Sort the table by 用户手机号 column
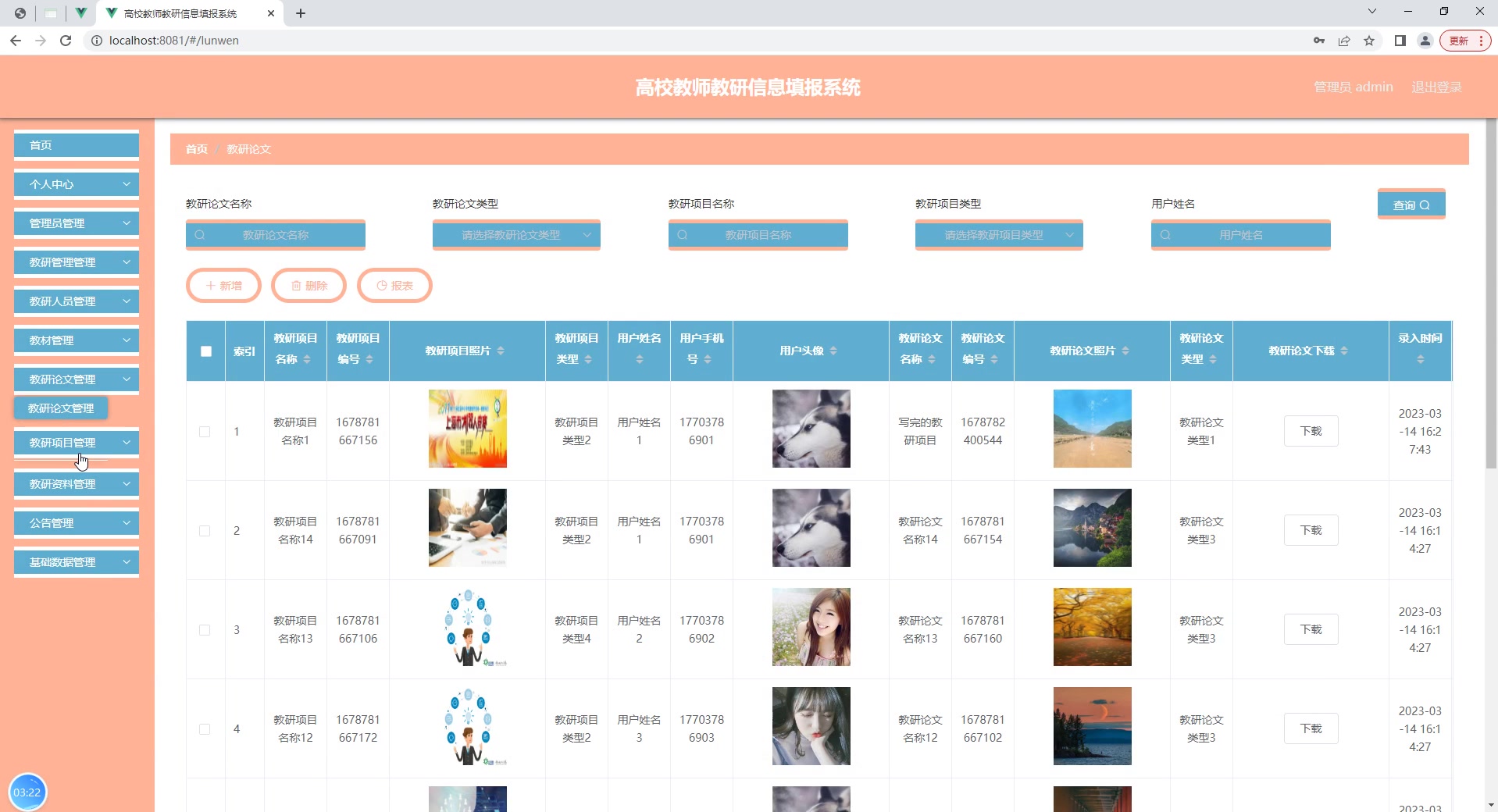This screenshot has width=1498, height=812. pos(708,359)
